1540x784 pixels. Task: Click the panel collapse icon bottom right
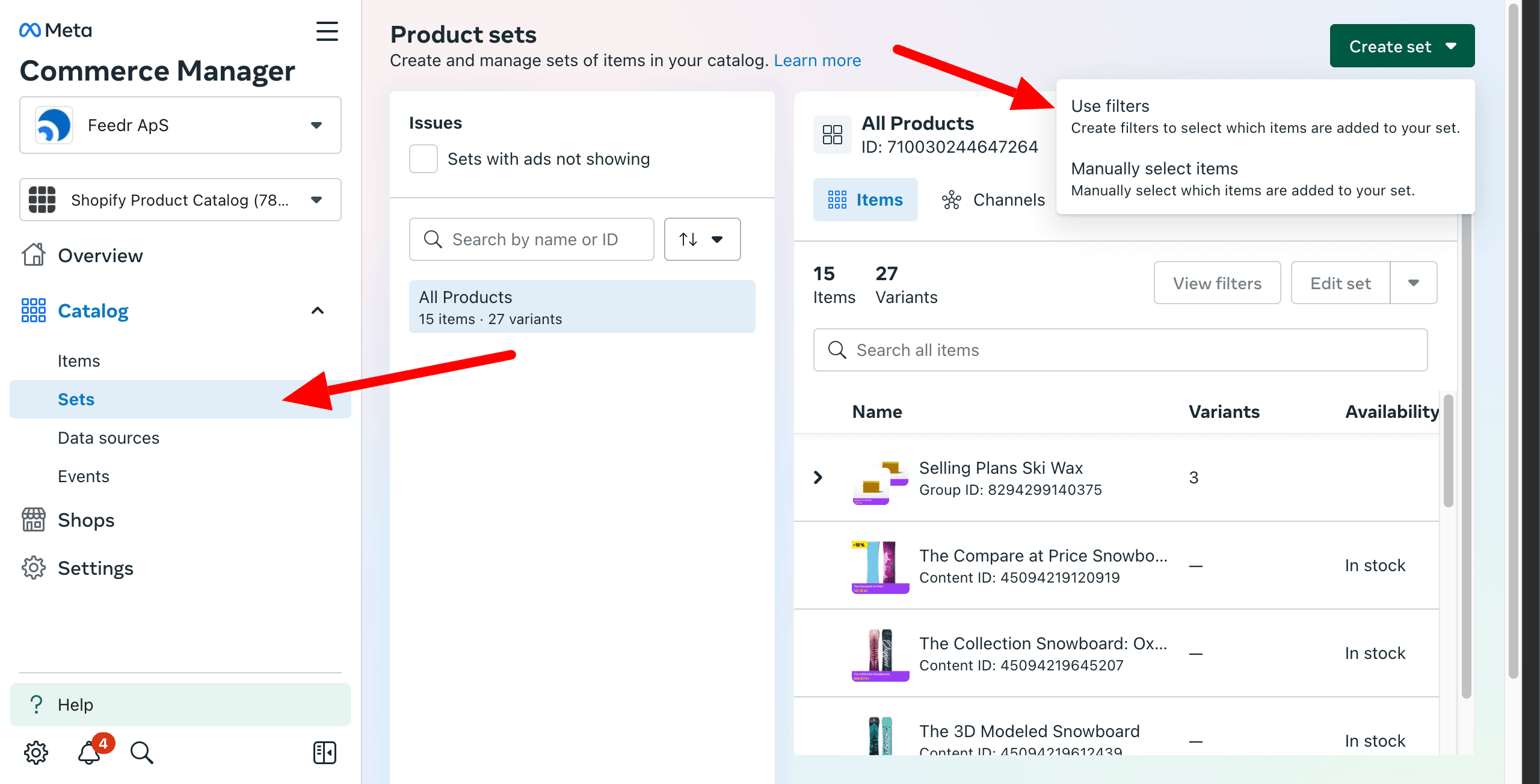pos(324,752)
